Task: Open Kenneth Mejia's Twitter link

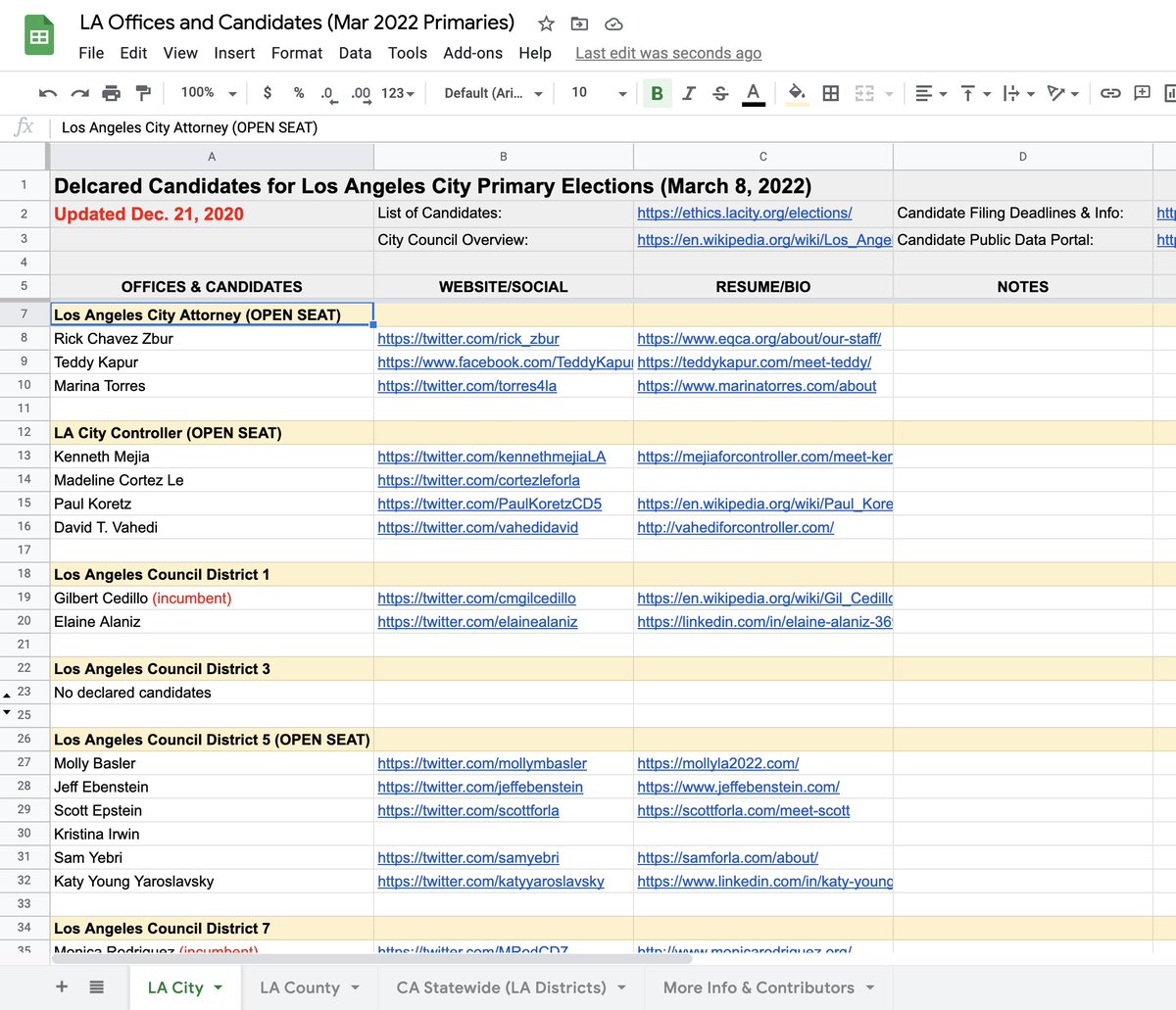Action: pos(492,456)
